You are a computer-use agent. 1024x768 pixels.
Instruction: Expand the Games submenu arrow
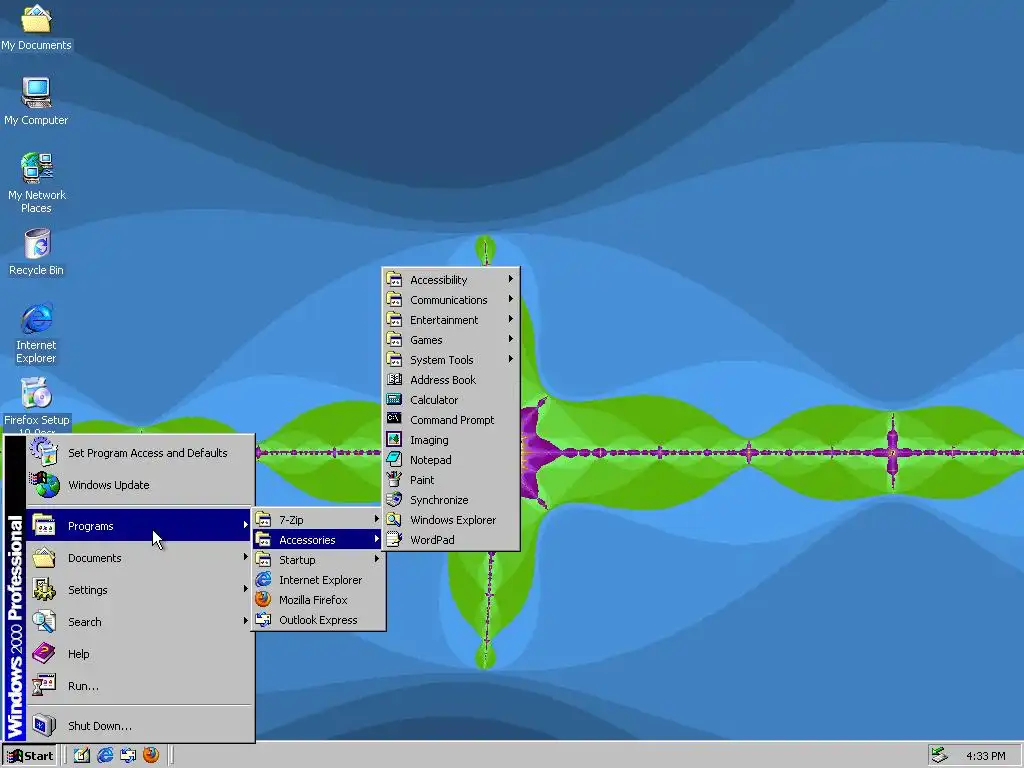pyautogui.click(x=511, y=339)
